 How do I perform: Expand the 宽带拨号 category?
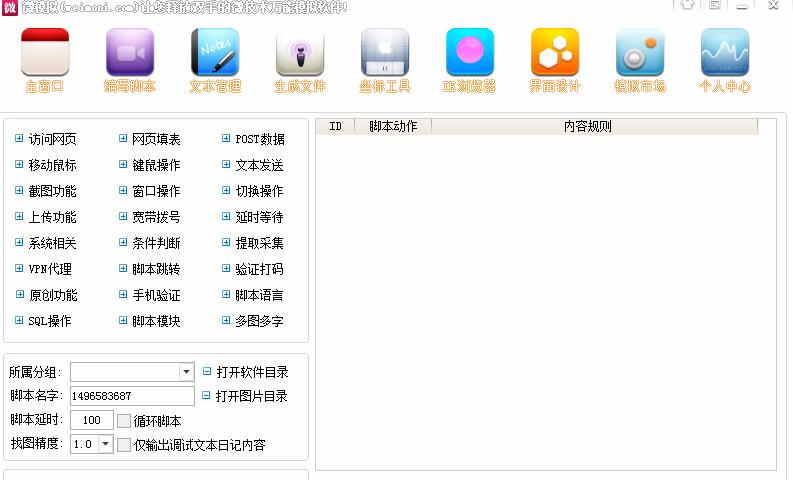click(x=123, y=216)
